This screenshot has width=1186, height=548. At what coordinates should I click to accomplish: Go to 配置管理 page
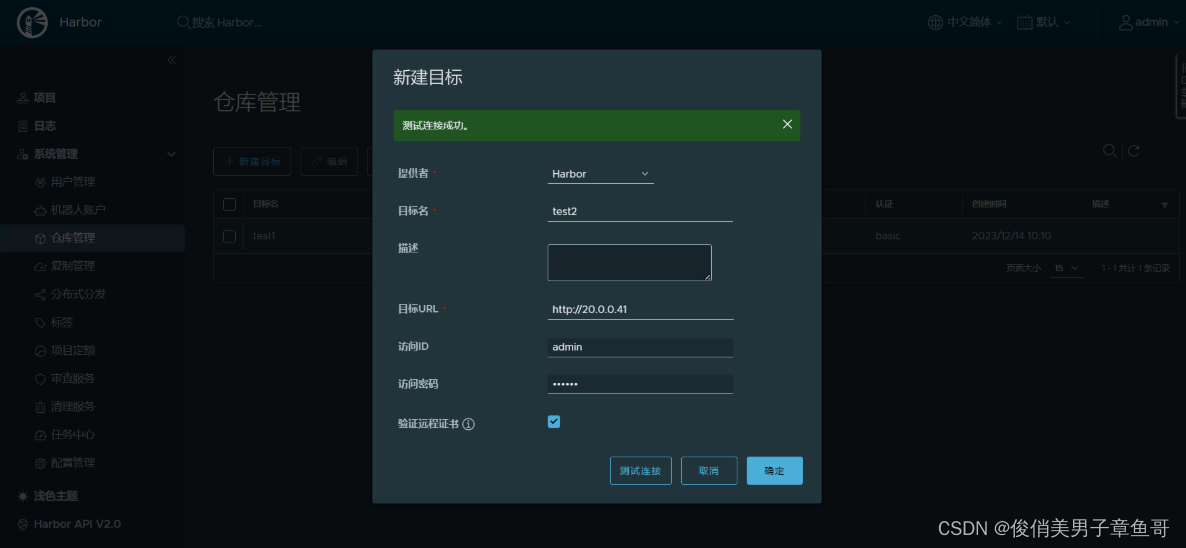(73, 463)
